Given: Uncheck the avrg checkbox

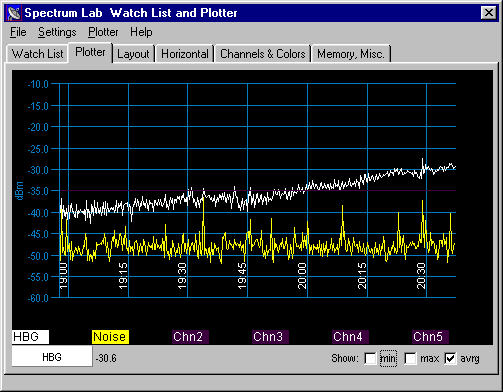Looking at the screenshot, I should click(x=450, y=359).
